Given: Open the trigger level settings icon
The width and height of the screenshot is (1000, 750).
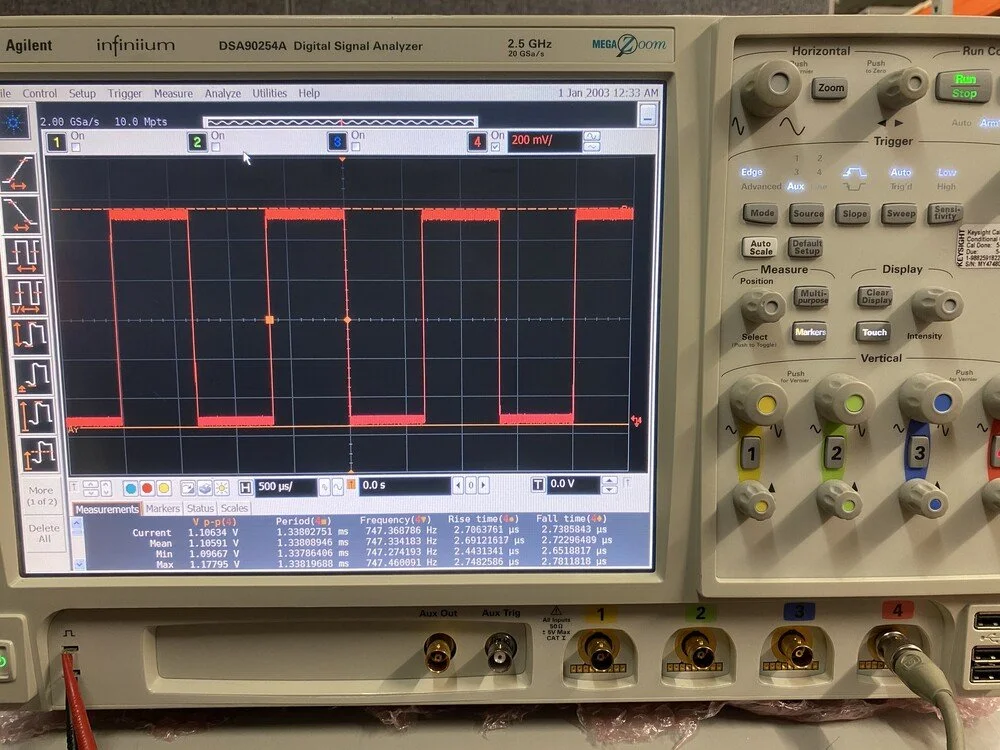Looking at the screenshot, I should [540, 484].
